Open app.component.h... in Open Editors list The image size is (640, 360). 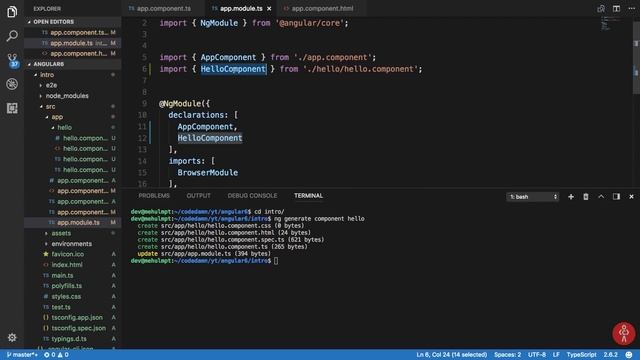(73, 53)
